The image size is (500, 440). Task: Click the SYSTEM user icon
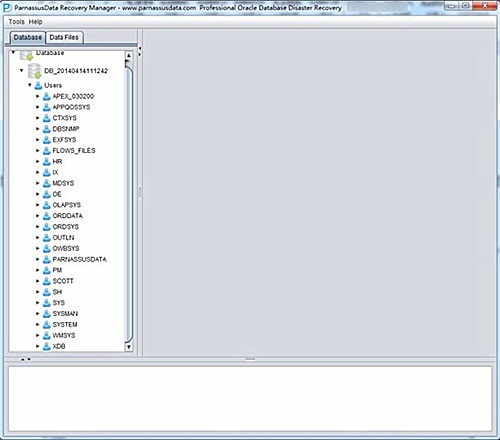pyautogui.click(x=47, y=325)
